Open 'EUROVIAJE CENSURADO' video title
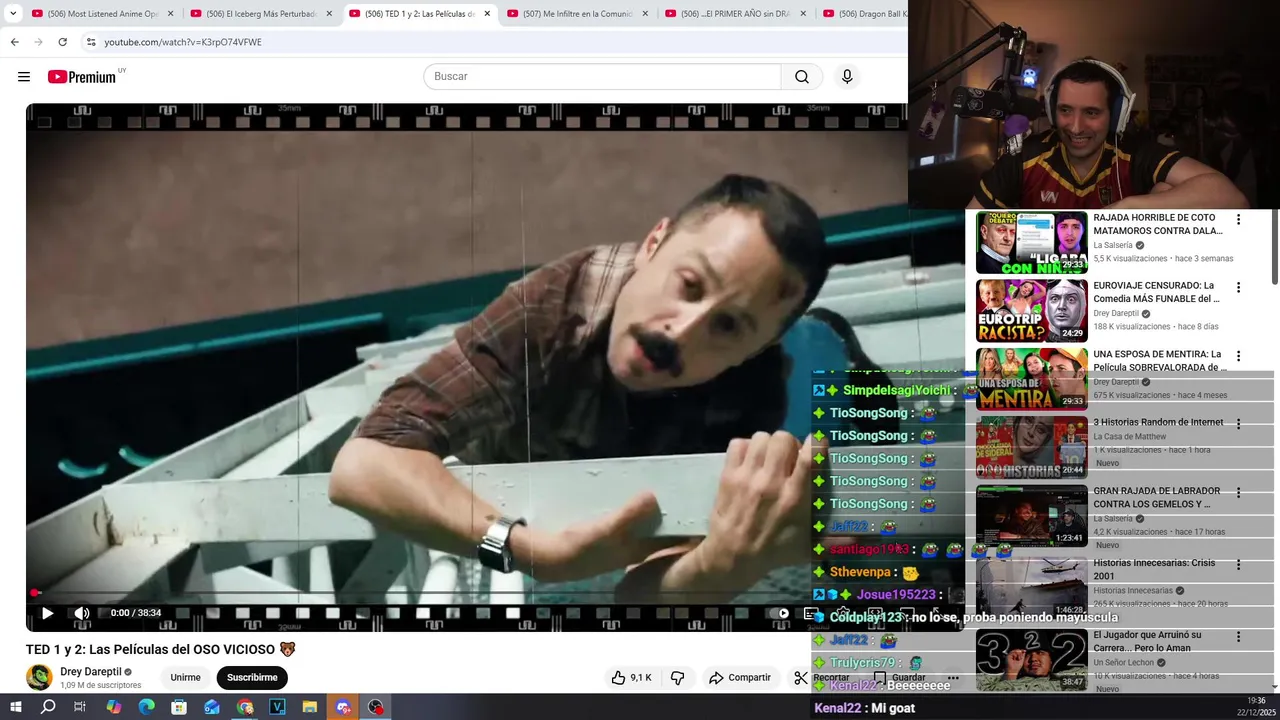 pyautogui.click(x=1157, y=292)
